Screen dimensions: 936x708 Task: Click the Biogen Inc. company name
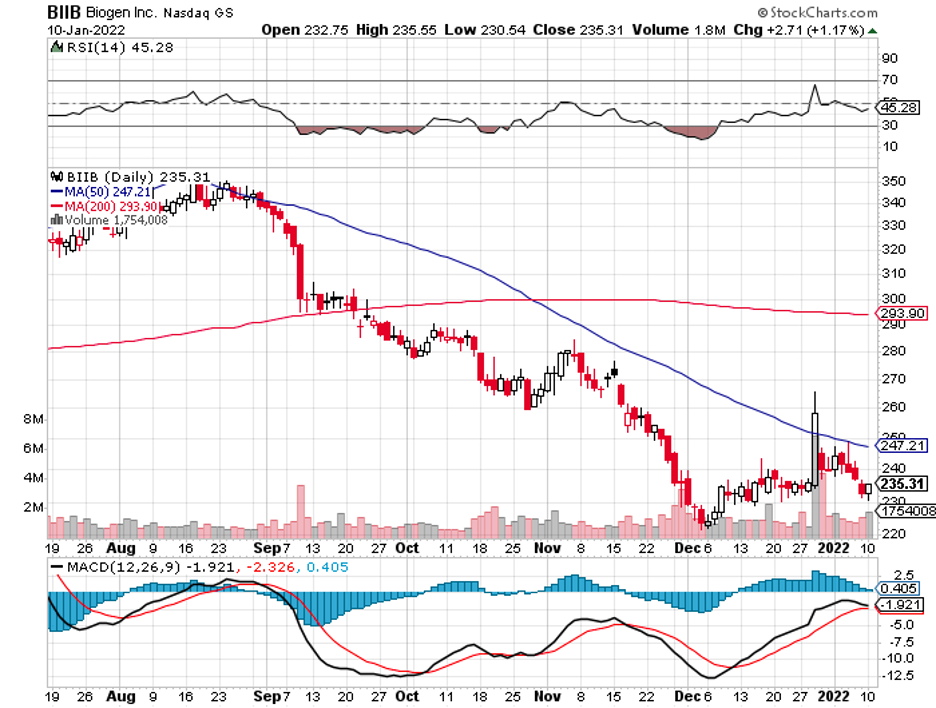(x=121, y=13)
